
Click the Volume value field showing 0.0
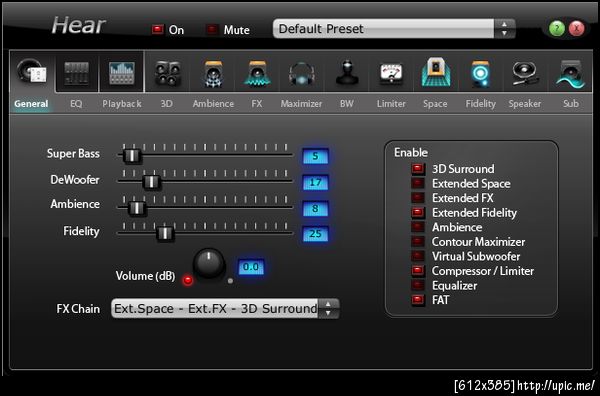(251, 267)
